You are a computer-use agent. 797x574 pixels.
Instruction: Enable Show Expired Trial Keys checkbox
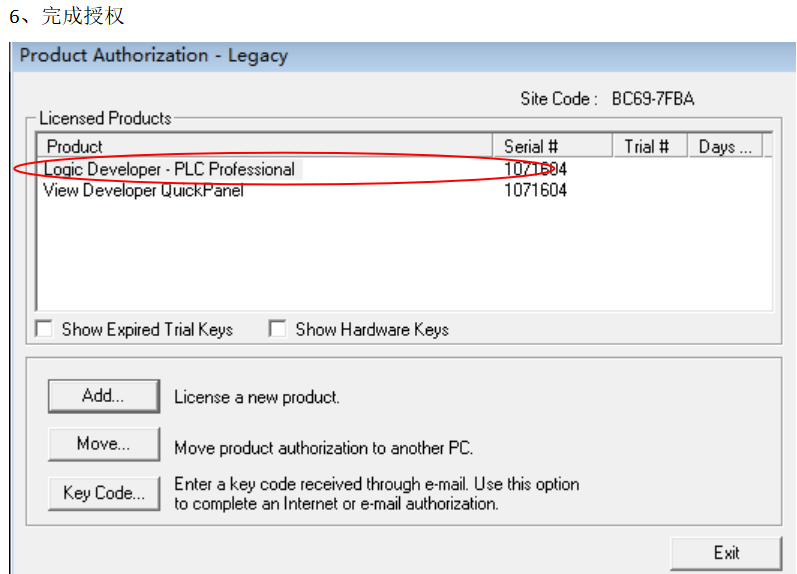click(x=44, y=329)
